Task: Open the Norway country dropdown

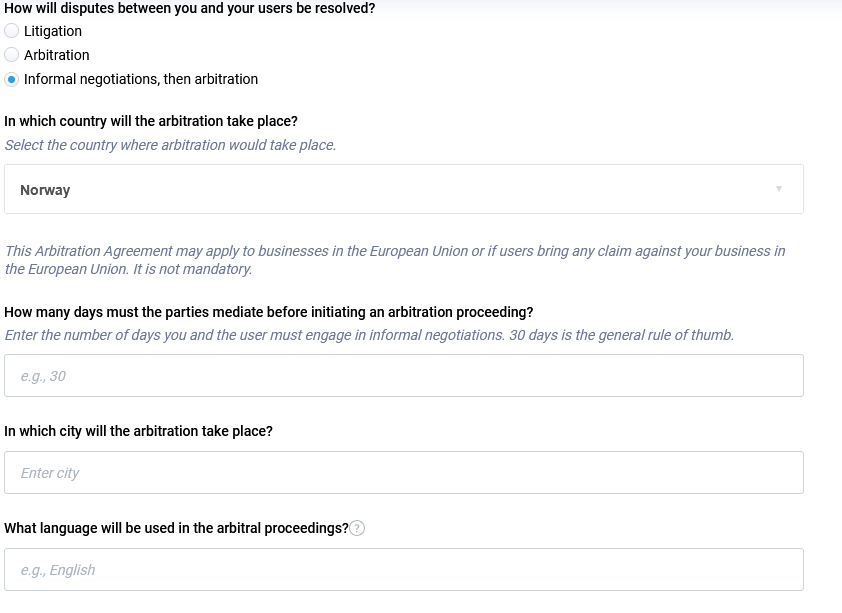Action: tap(403, 189)
